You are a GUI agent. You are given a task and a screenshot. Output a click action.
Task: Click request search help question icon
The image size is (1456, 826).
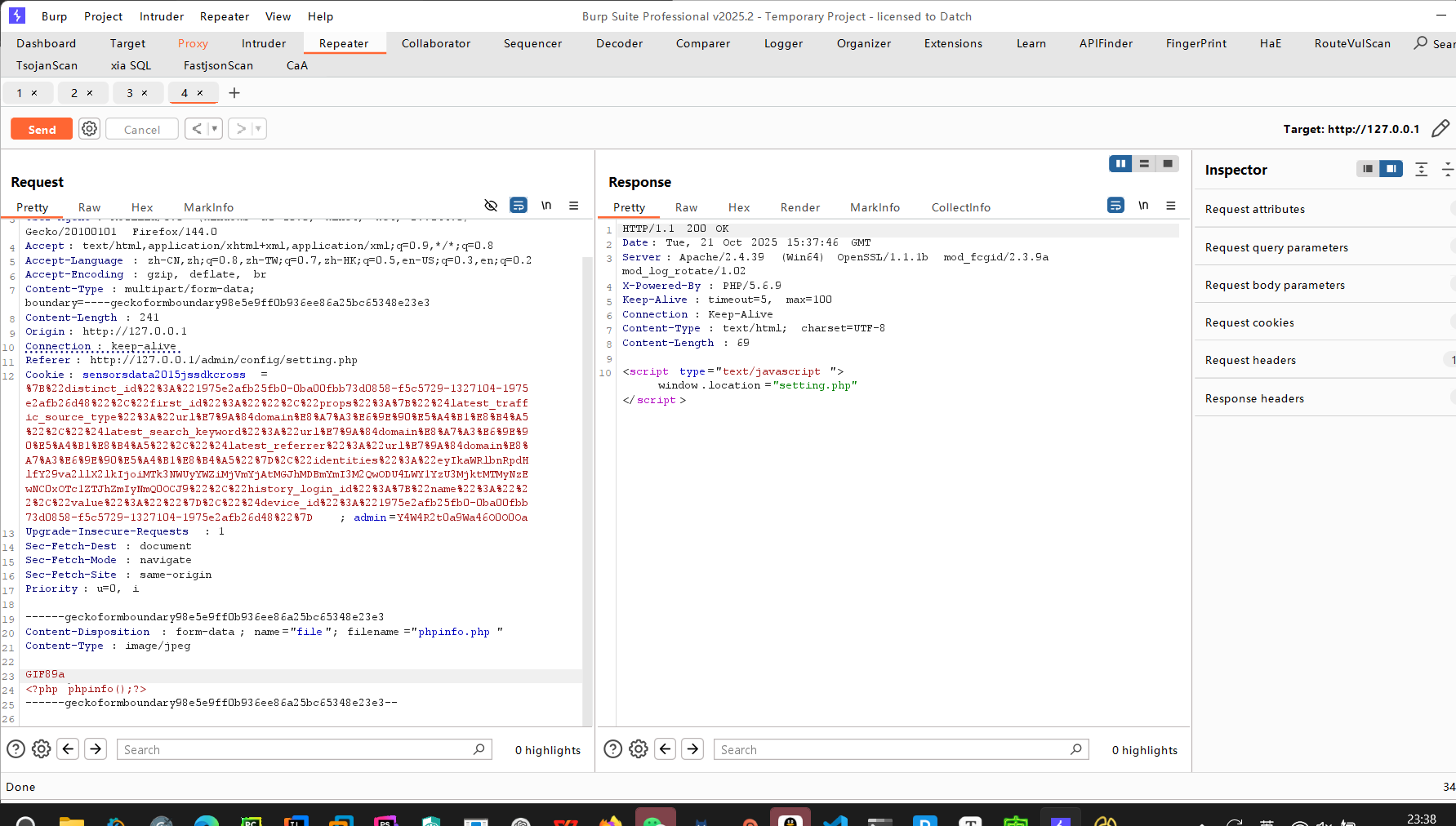16,749
